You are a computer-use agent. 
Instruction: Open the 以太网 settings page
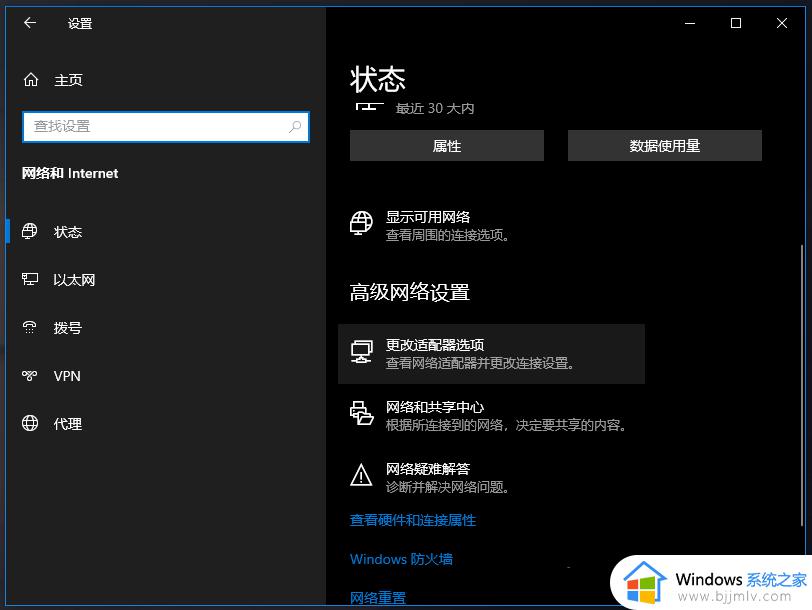pos(74,280)
